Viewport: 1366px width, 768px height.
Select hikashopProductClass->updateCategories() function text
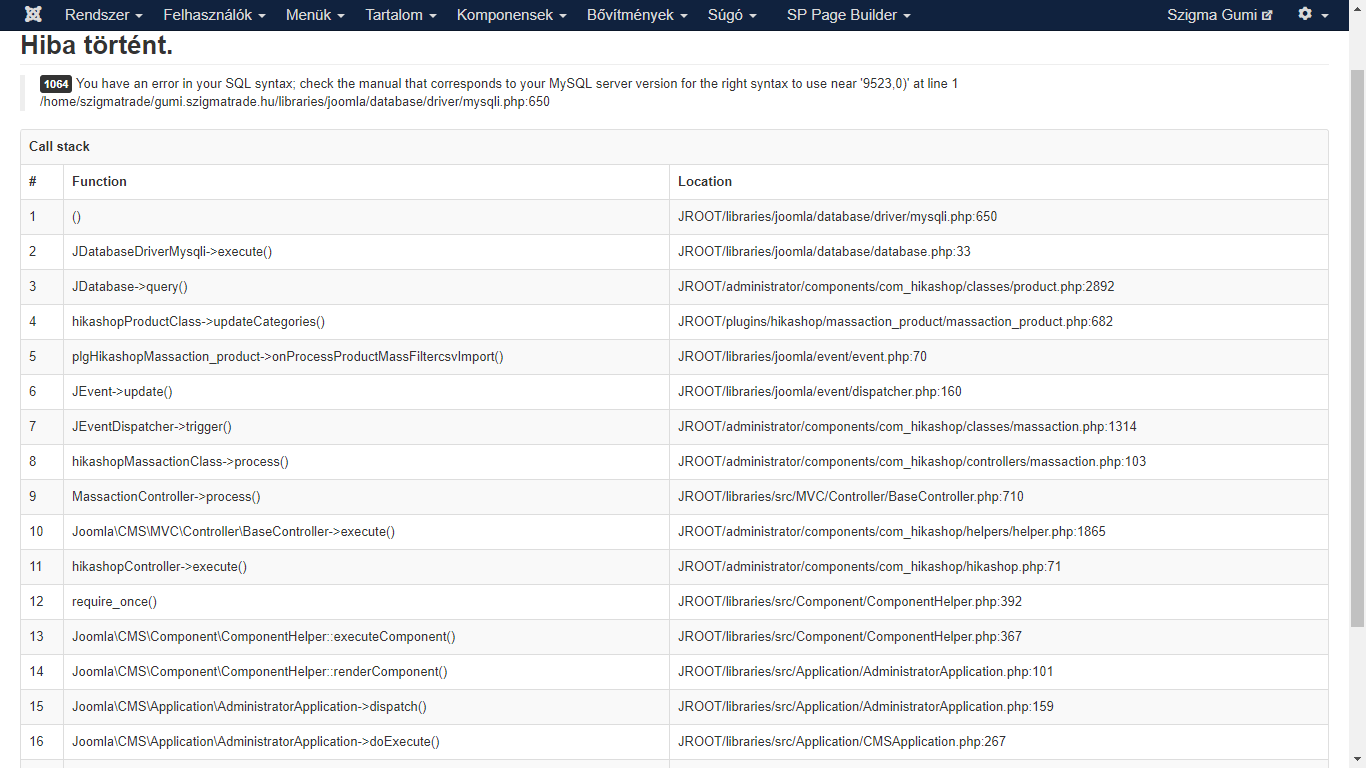click(199, 321)
